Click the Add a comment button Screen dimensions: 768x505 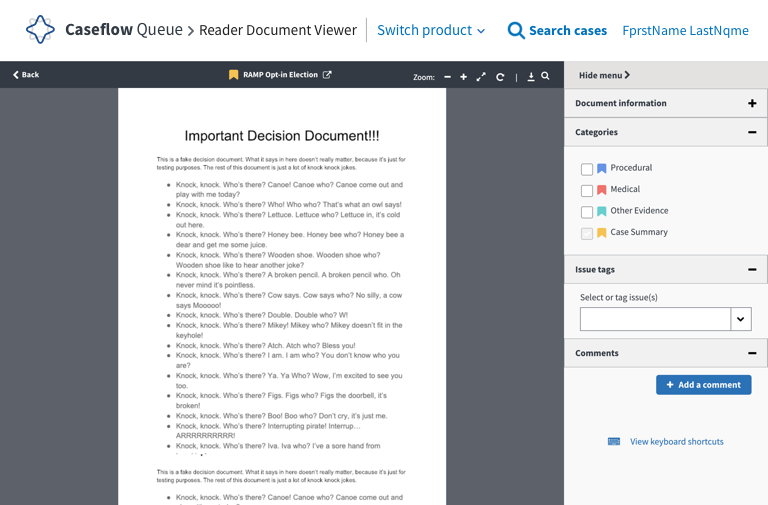pyautogui.click(x=703, y=385)
